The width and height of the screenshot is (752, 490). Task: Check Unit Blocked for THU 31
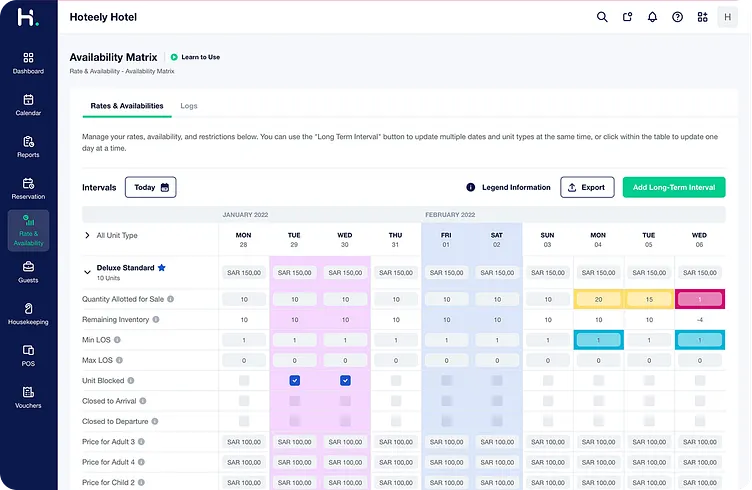pyautogui.click(x=396, y=381)
